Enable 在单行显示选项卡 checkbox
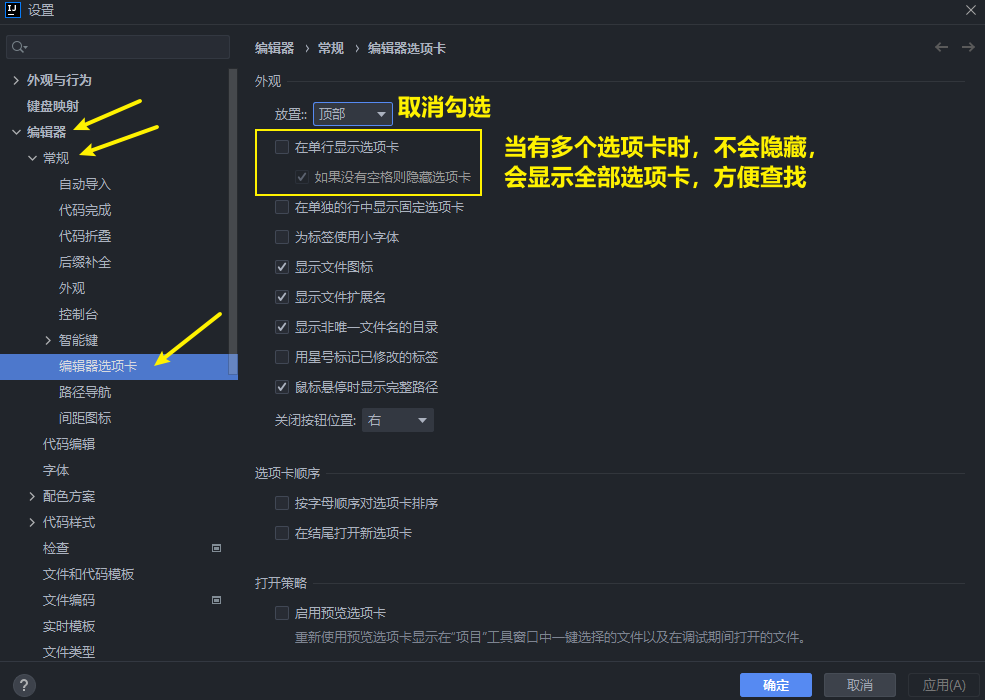 (282, 147)
